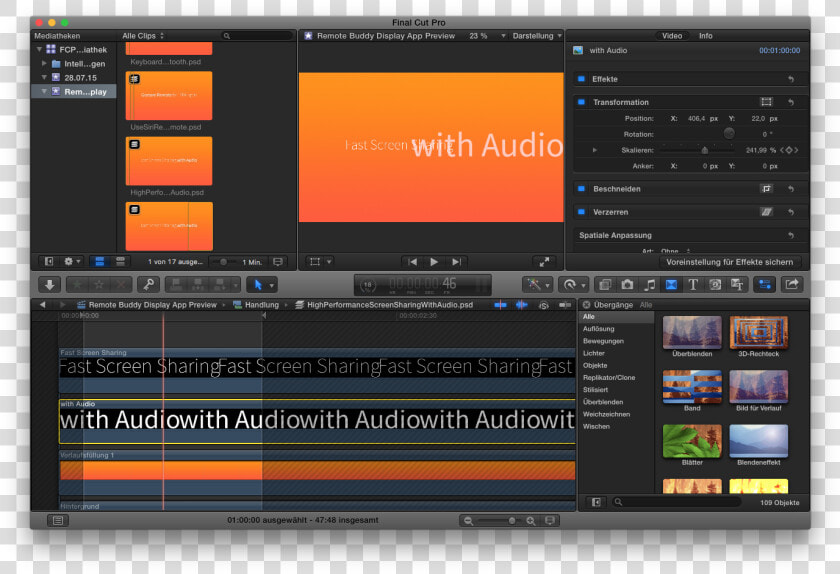Reset the Spatiale Anpassung section

(x=791, y=235)
